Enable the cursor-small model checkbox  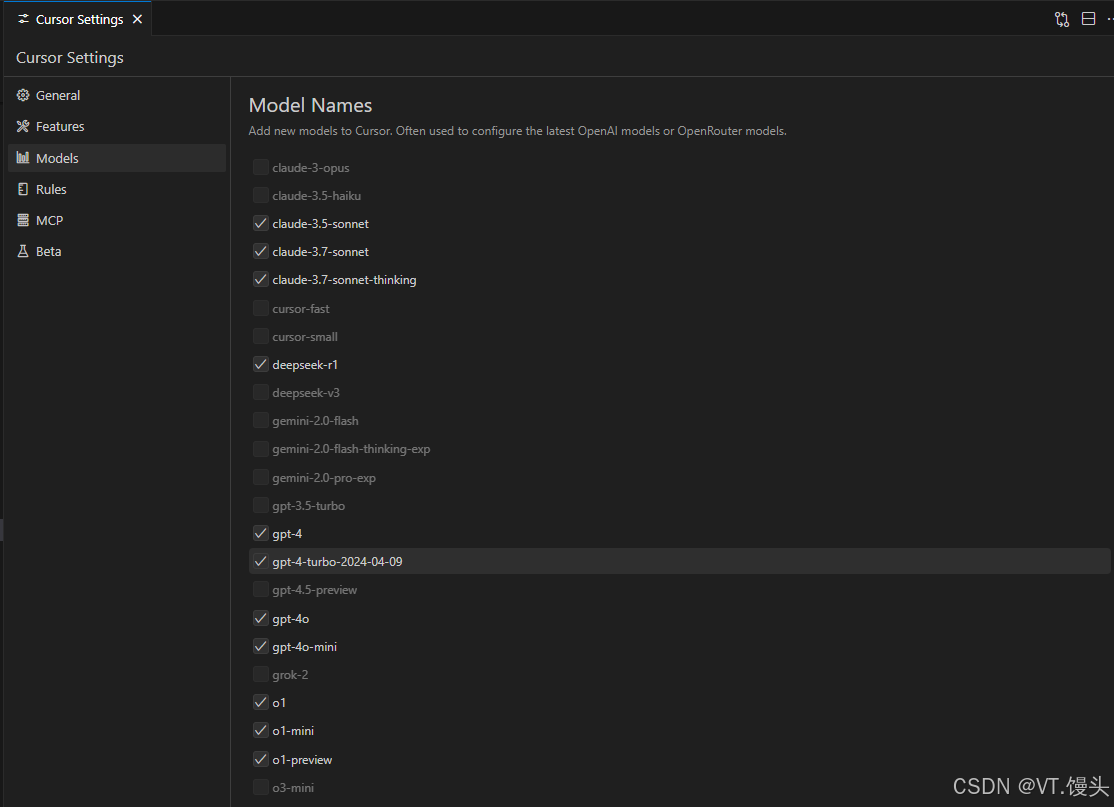[261, 336]
